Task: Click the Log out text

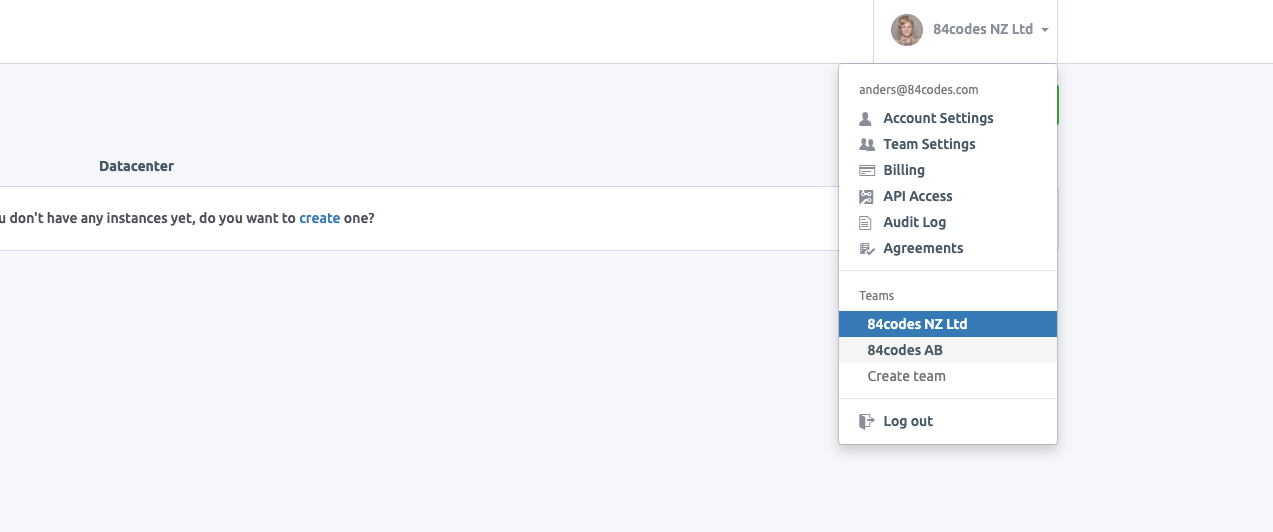Action: (x=908, y=421)
